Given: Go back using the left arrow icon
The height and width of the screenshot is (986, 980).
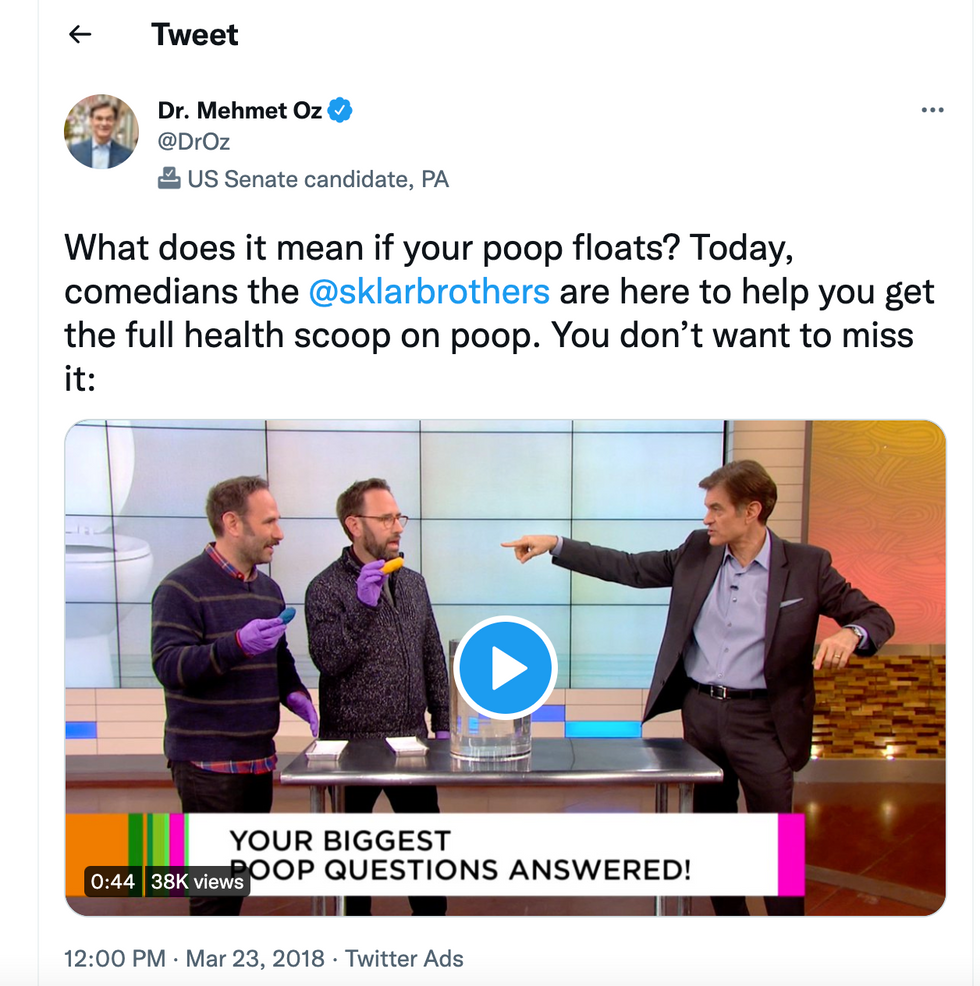Looking at the screenshot, I should (x=80, y=34).
